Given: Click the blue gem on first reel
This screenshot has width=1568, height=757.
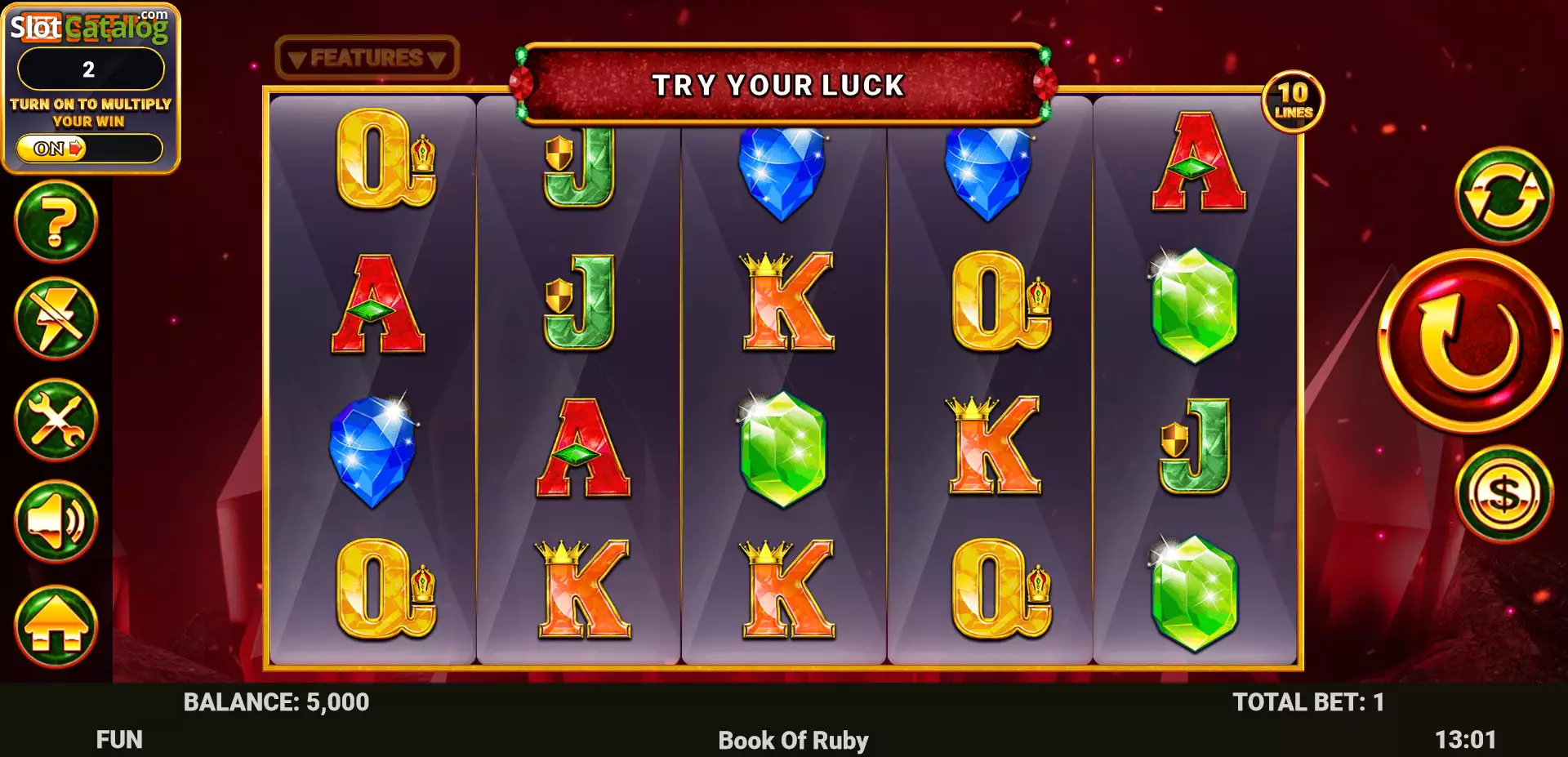Looking at the screenshot, I should pyautogui.click(x=373, y=451).
